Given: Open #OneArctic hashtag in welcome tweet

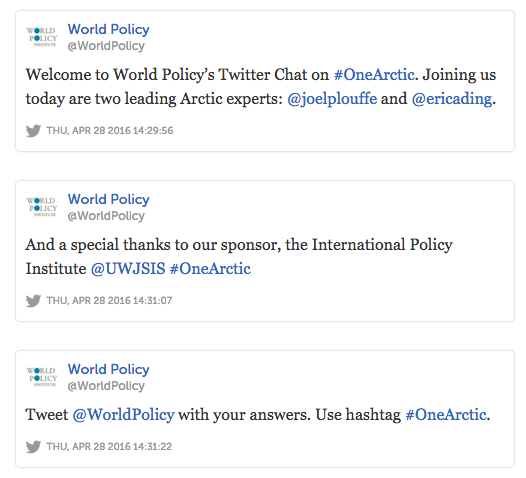Looking at the screenshot, I should click(374, 74).
